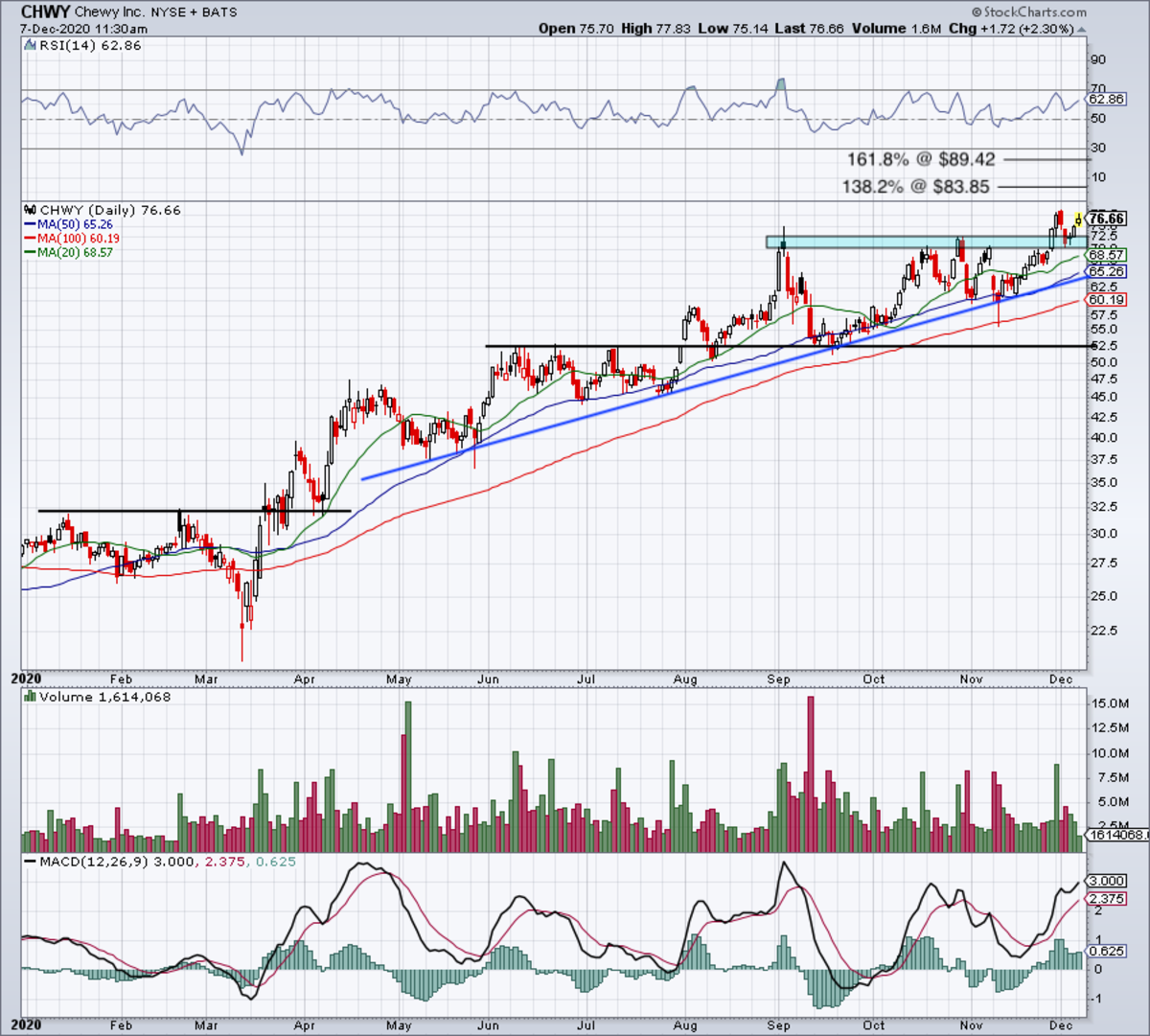The width and height of the screenshot is (1150, 1036).
Task: Click the teal resistance zone rectangle near 71
Action: point(926,242)
